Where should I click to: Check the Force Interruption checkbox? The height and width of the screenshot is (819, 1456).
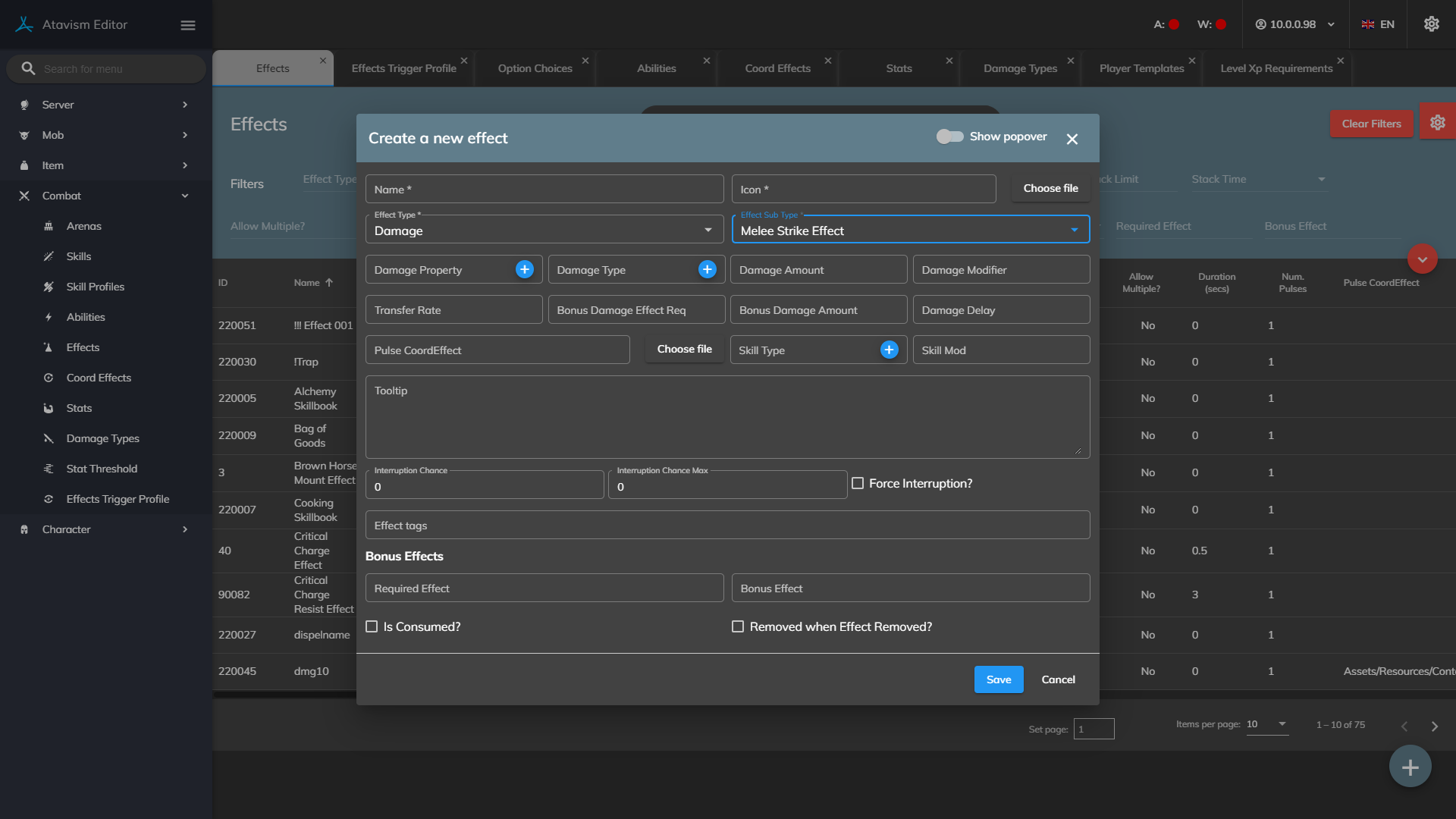pos(858,483)
